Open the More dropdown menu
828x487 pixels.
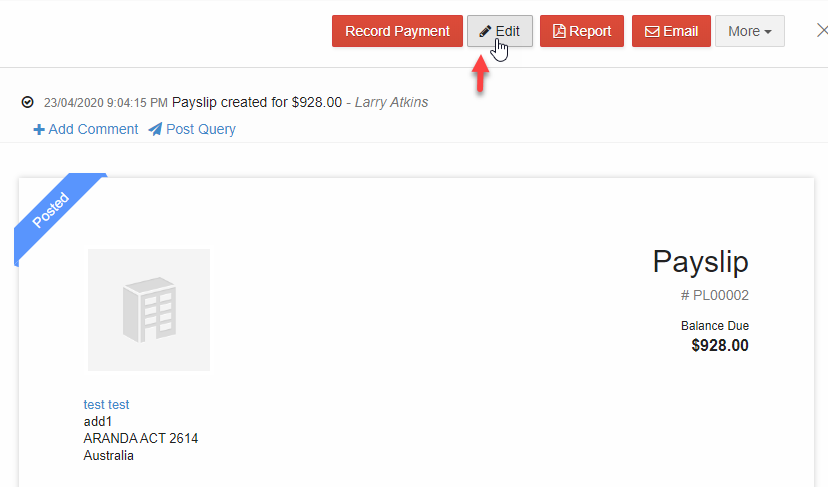coord(750,31)
